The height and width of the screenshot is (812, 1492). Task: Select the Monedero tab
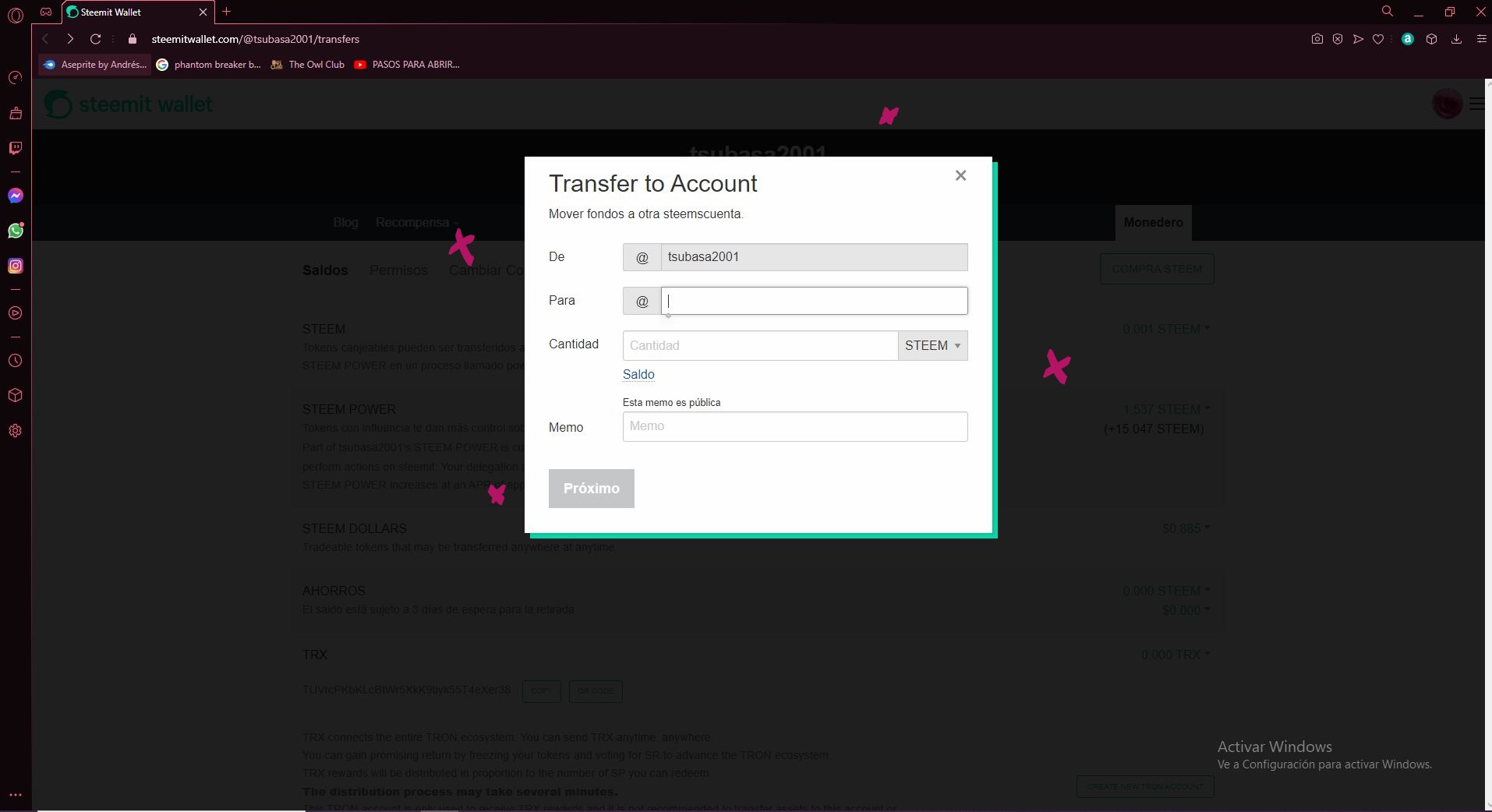[x=1153, y=223]
